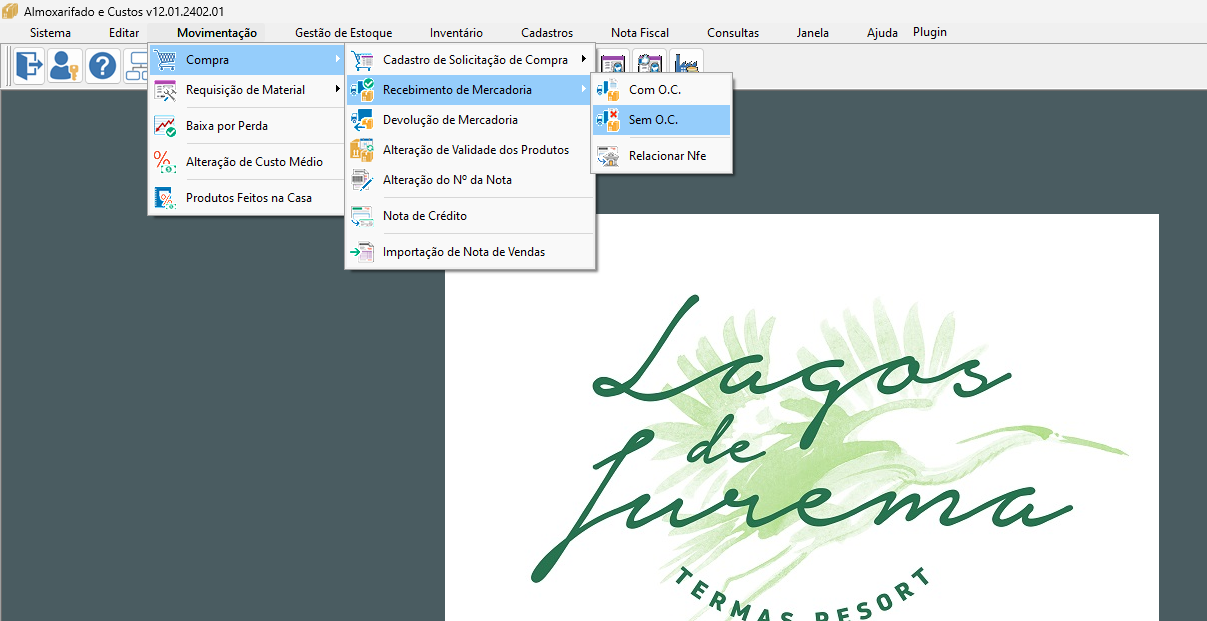Click the flowchart diagram toolbar icon

(137, 66)
